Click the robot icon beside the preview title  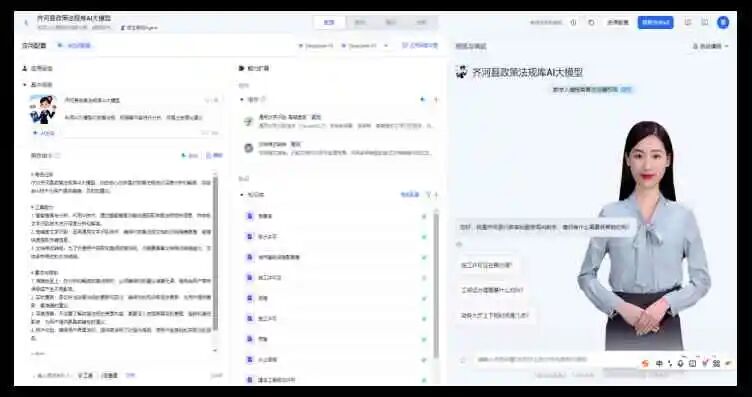click(x=461, y=72)
